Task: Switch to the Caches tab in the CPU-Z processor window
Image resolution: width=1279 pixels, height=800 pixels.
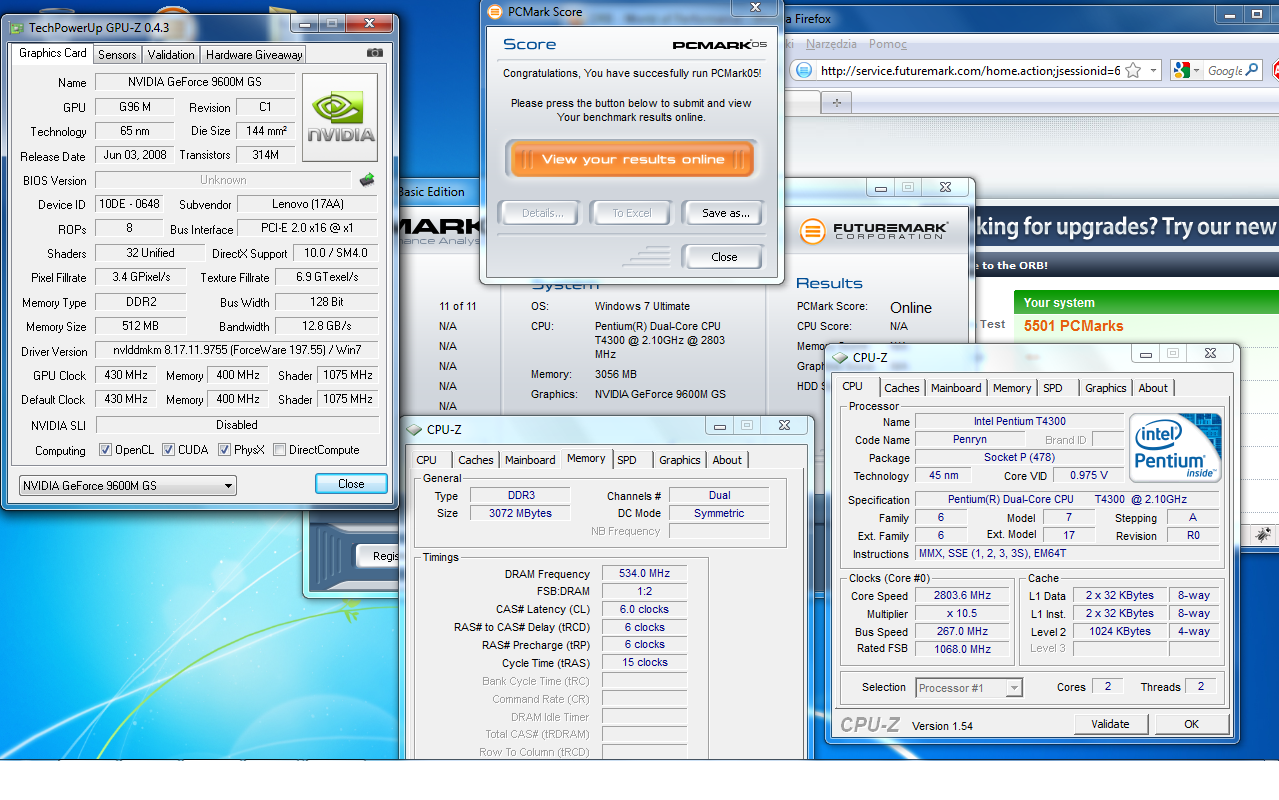Action: [x=902, y=388]
